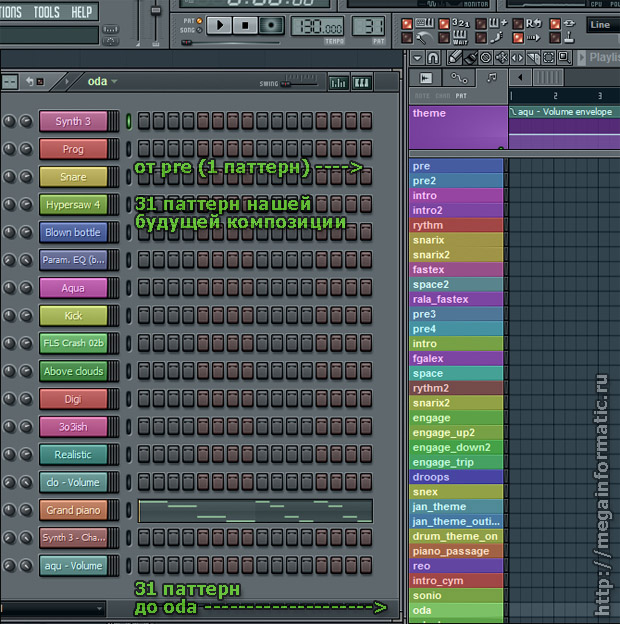
Task: Activate first step of the Digi row
Action: coord(144,399)
